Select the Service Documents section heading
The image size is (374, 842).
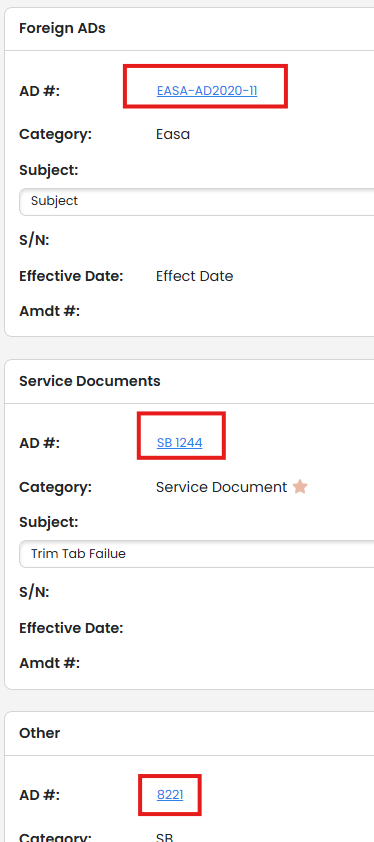coord(90,381)
